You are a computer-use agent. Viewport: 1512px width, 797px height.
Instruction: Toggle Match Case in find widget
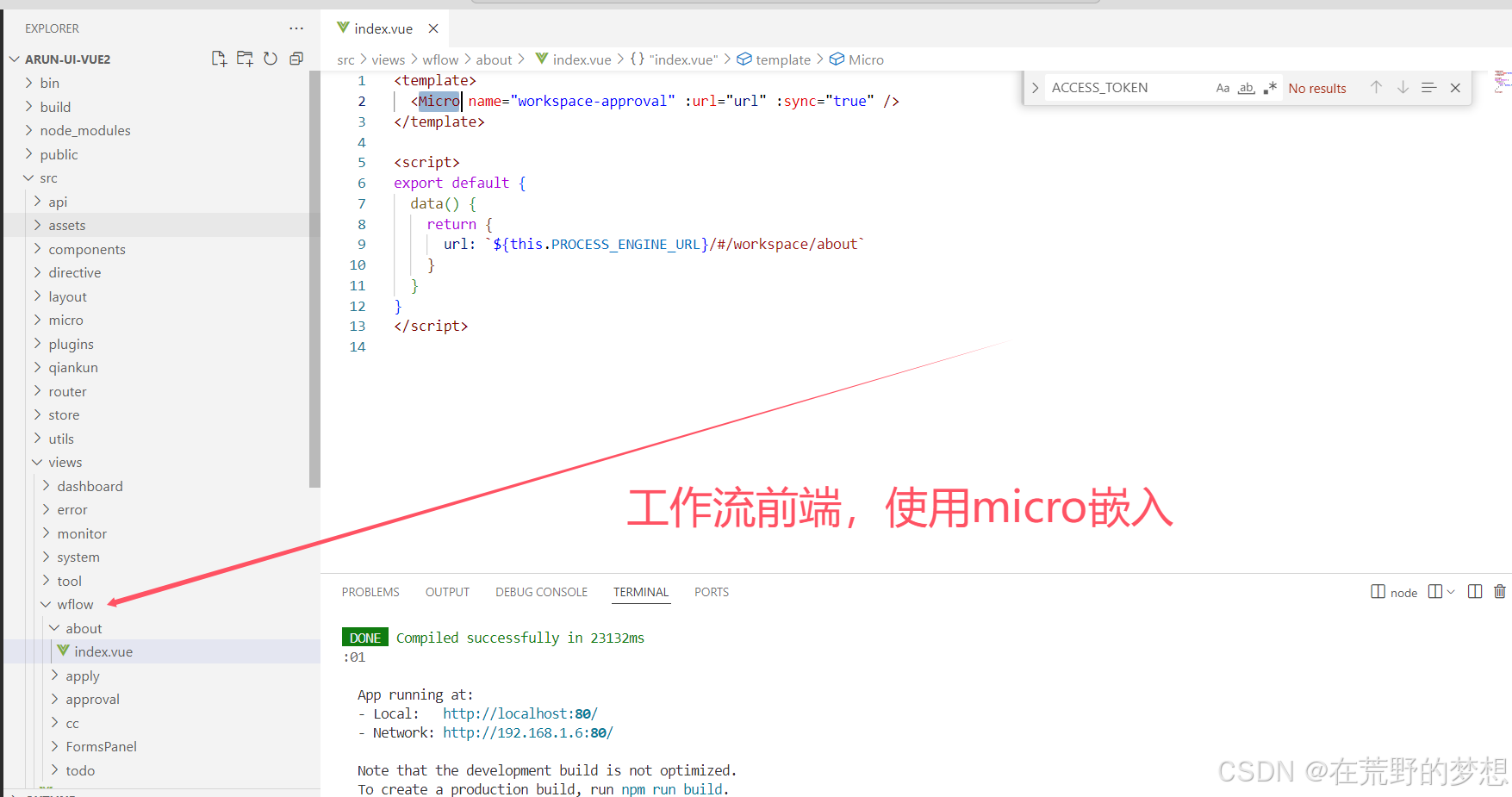[x=1223, y=88]
